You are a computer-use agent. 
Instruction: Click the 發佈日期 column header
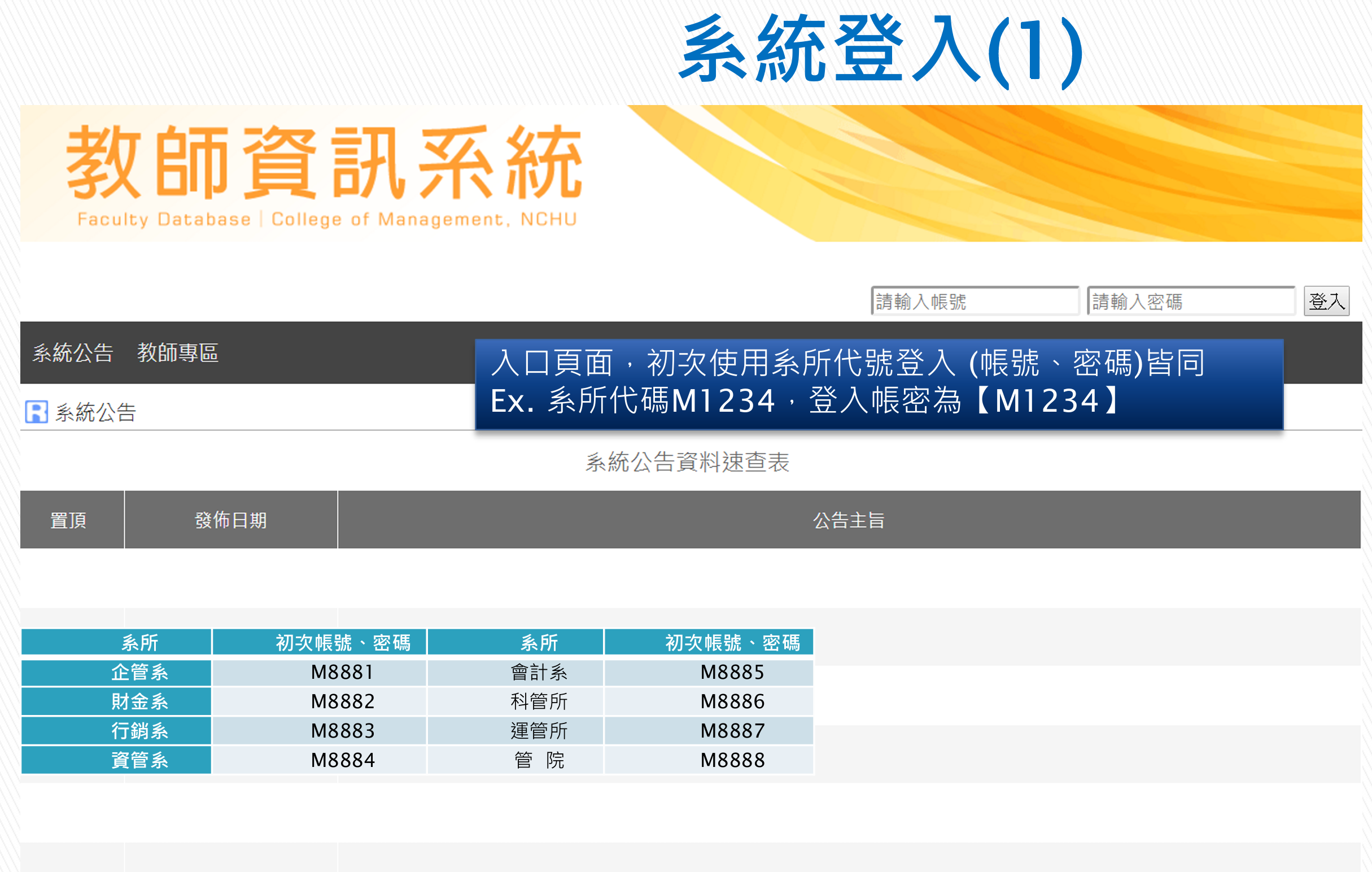(x=231, y=520)
